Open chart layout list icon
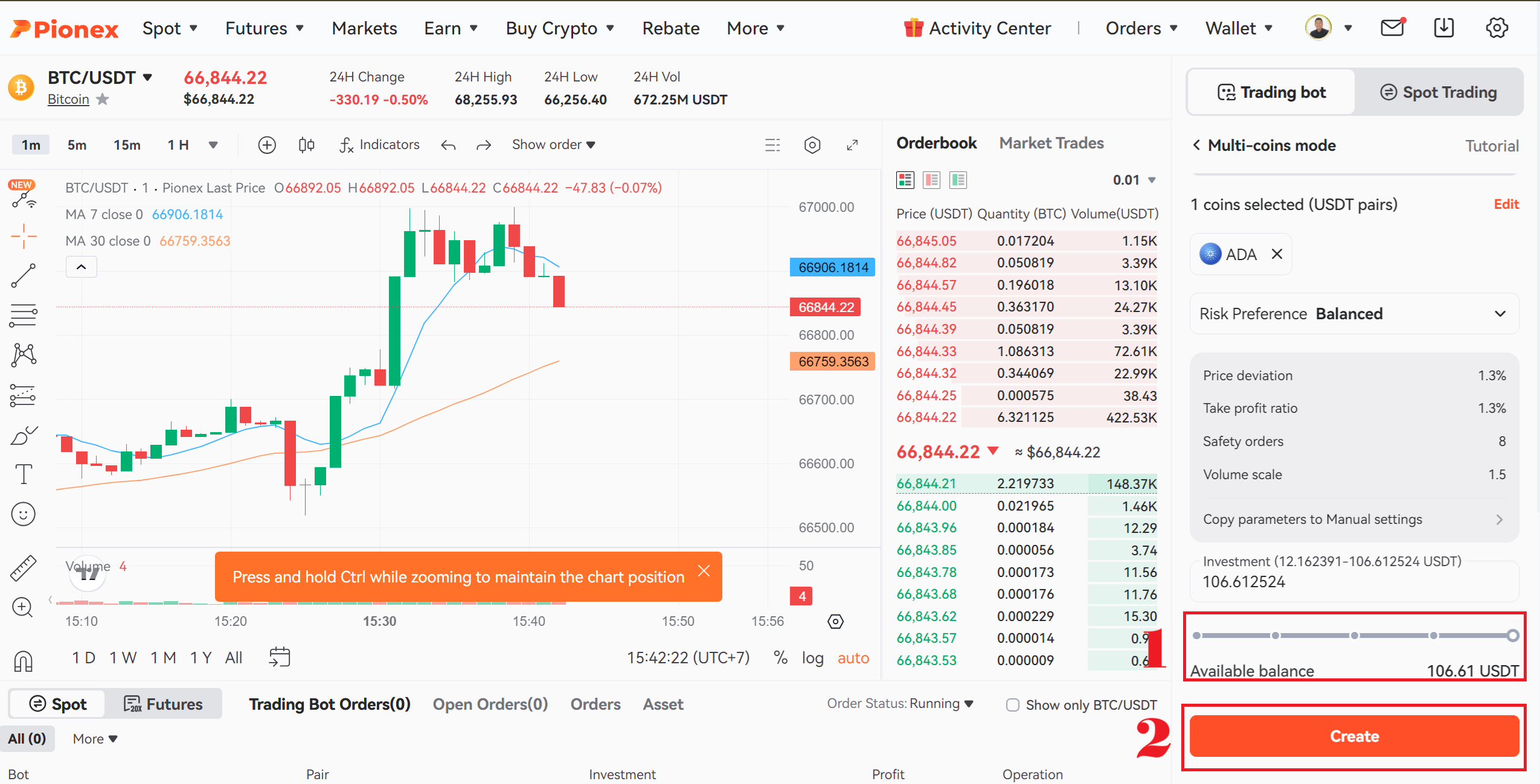 772,145
